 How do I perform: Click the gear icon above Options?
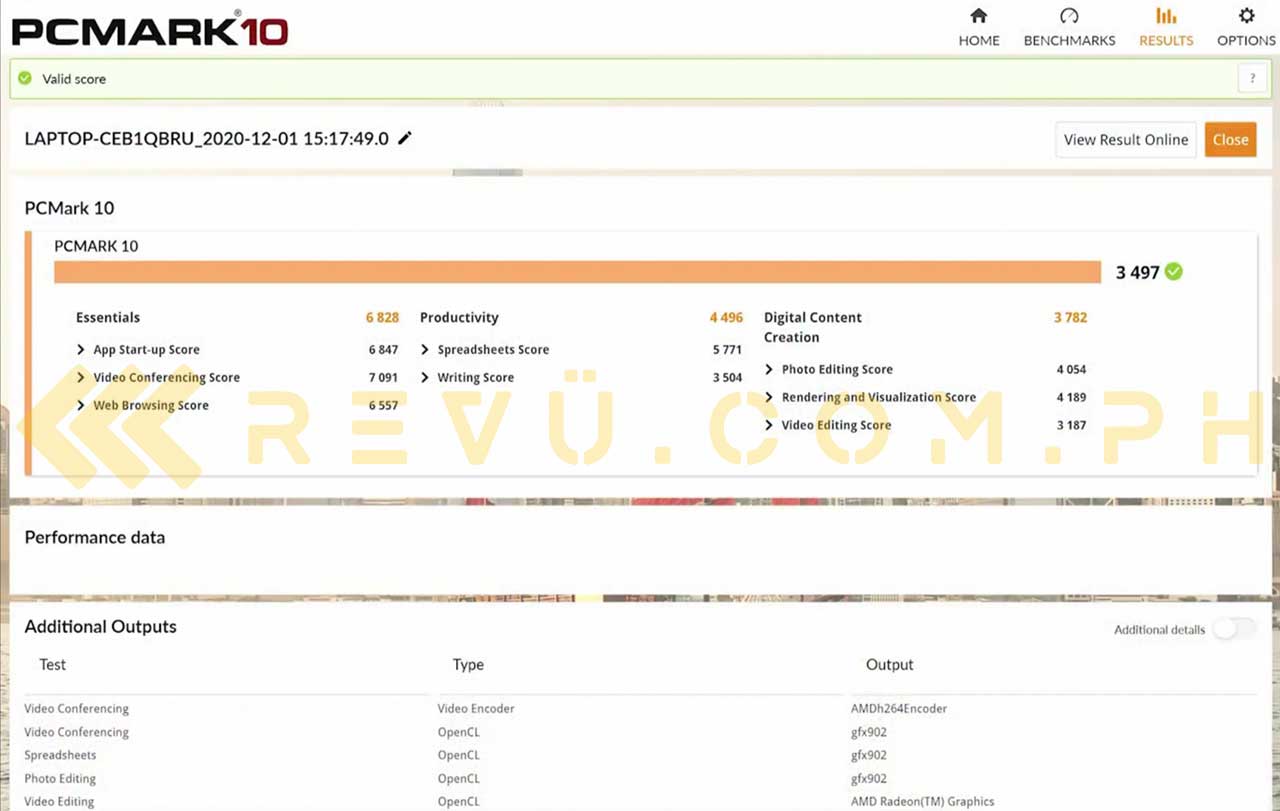coord(1246,16)
